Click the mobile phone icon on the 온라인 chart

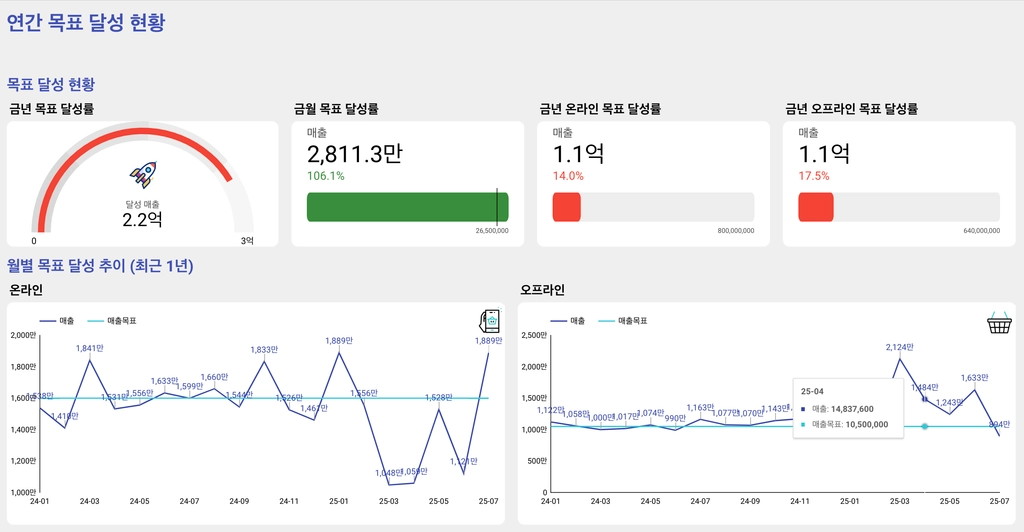(x=490, y=321)
